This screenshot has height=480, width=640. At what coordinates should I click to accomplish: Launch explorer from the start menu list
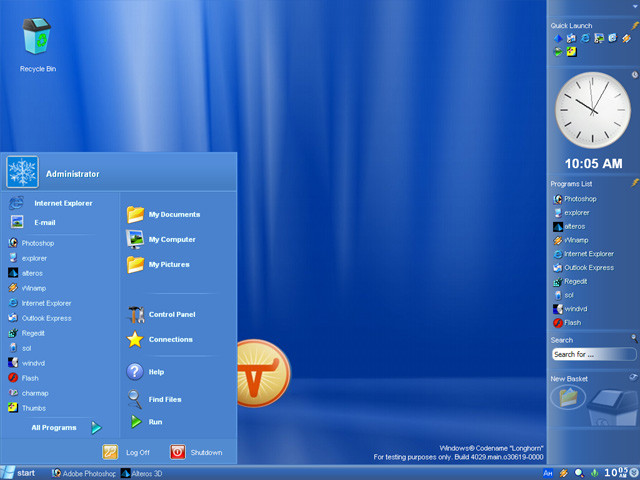click(x=27, y=258)
